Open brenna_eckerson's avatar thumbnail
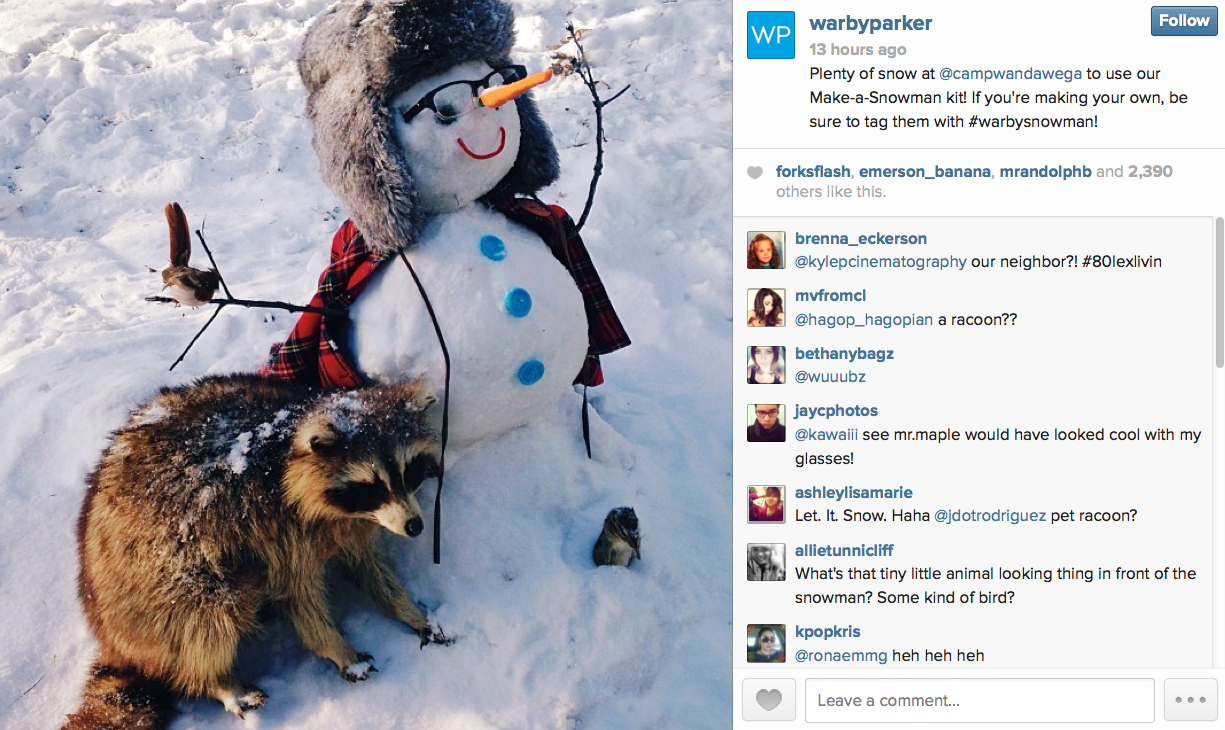 [766, 250]
